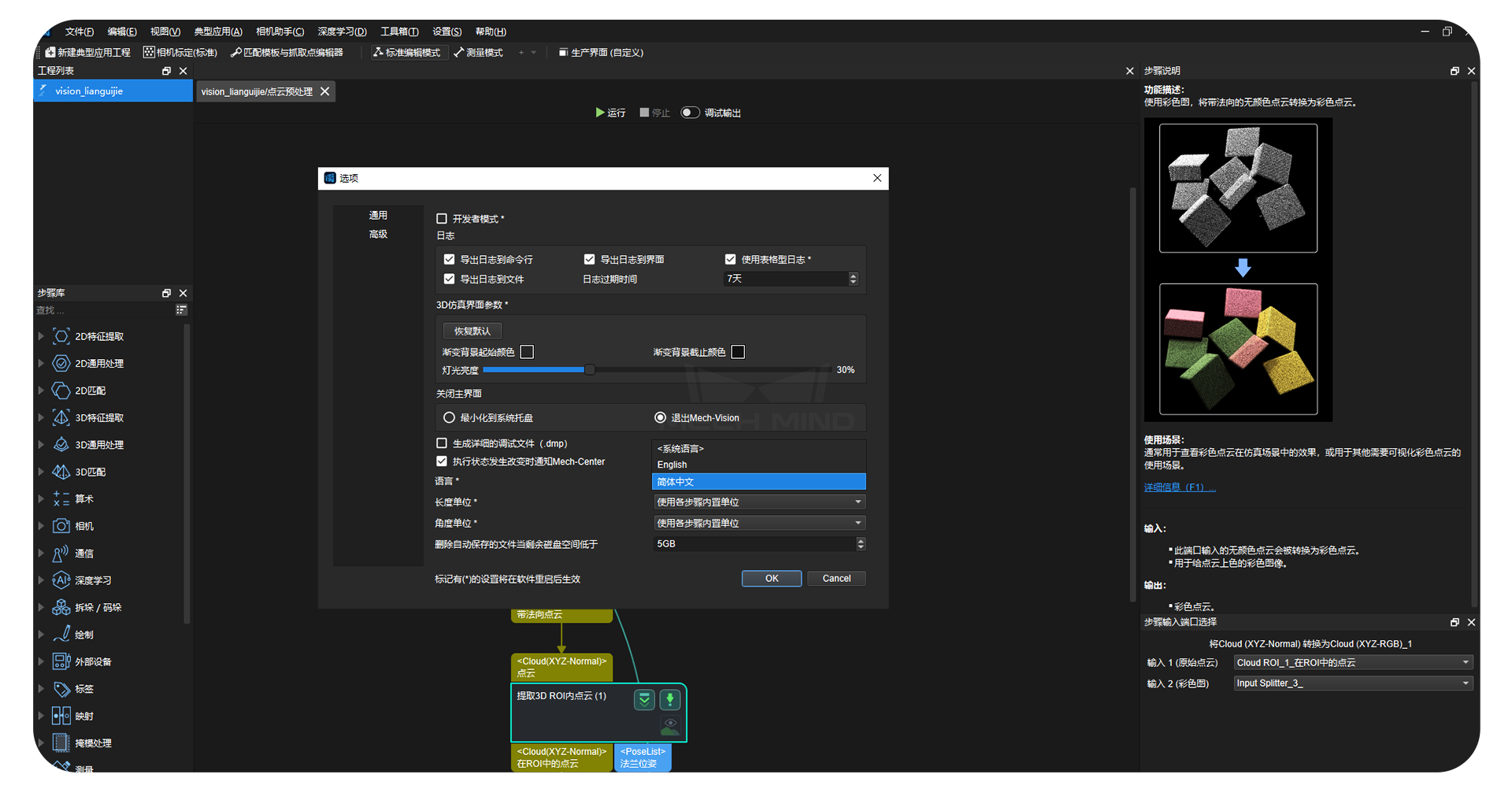
Task: Select 通用 options category
Action: pos(378,215)
